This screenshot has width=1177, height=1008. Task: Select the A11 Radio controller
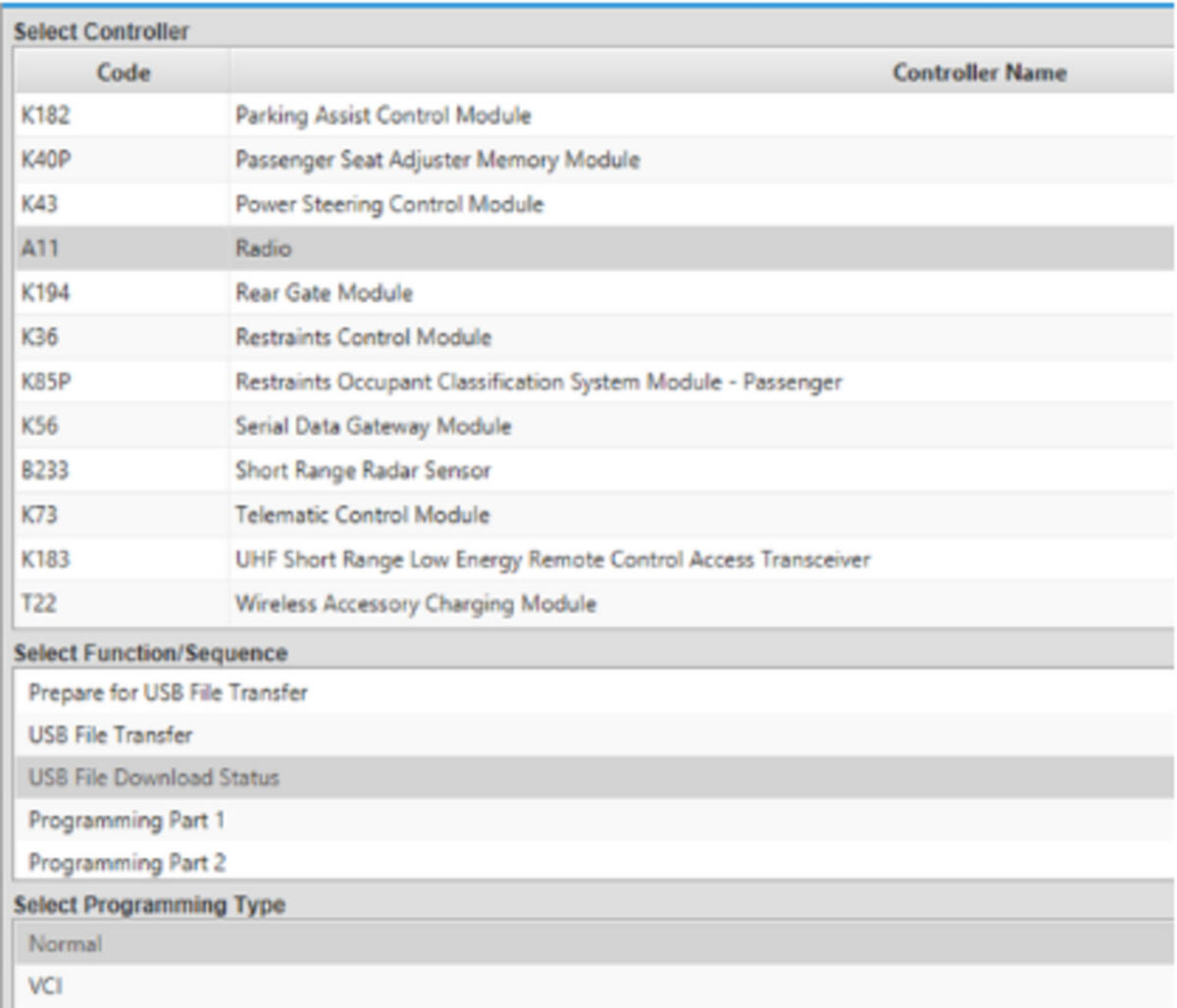[x=595, y=248]
